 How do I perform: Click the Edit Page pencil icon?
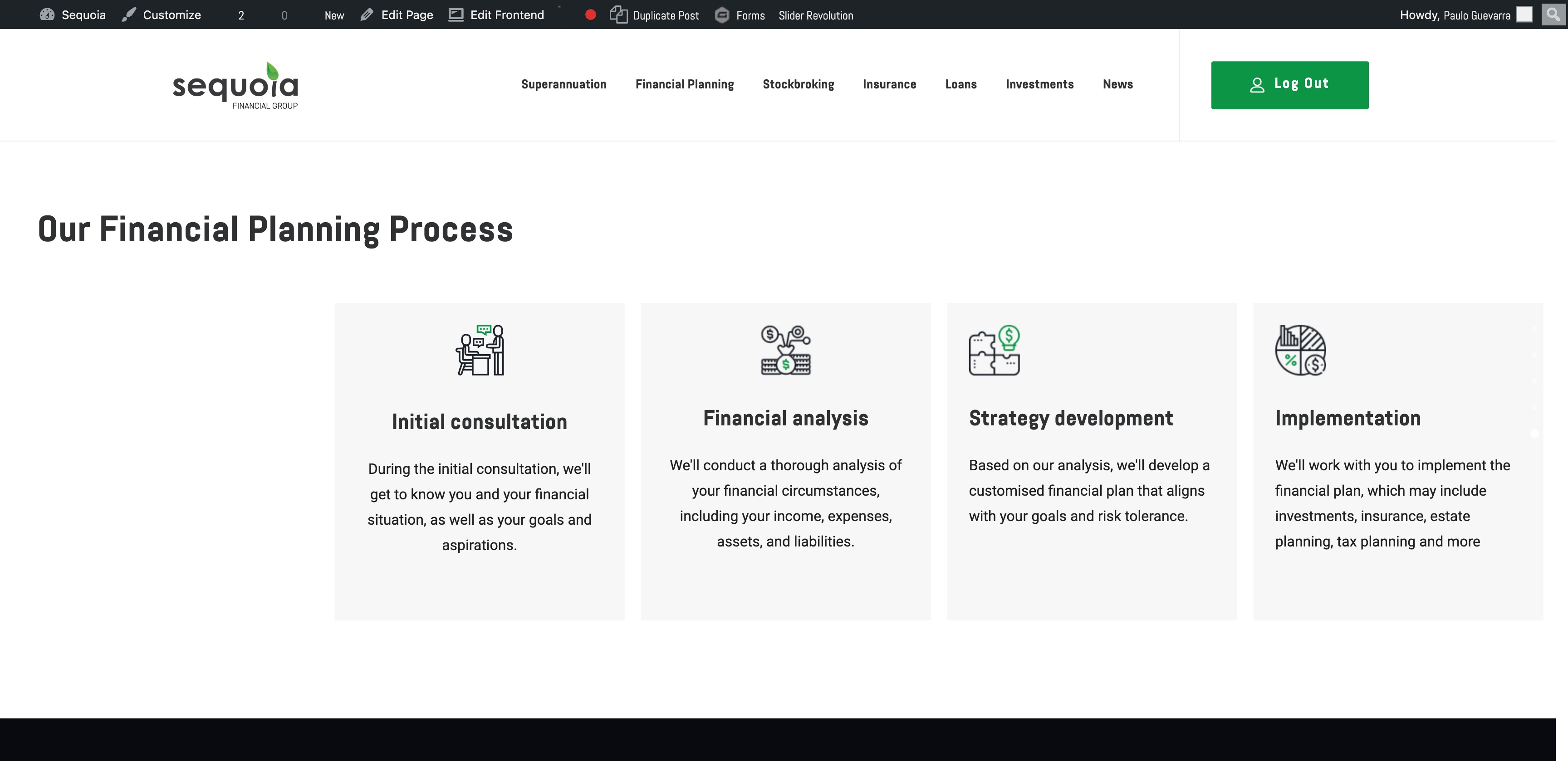click(x=367, y=15)
